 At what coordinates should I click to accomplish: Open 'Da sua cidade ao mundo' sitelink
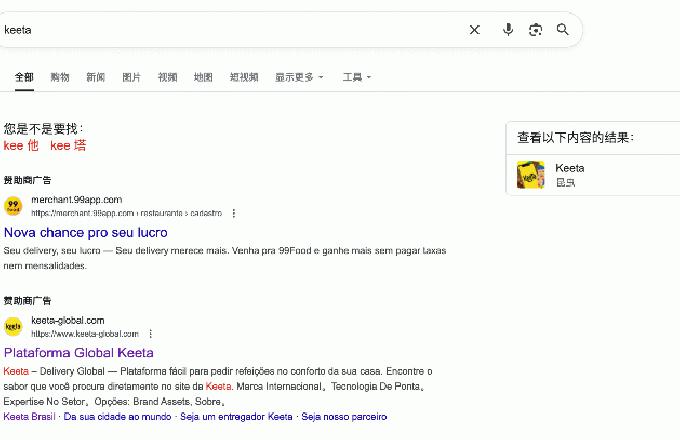118,417
